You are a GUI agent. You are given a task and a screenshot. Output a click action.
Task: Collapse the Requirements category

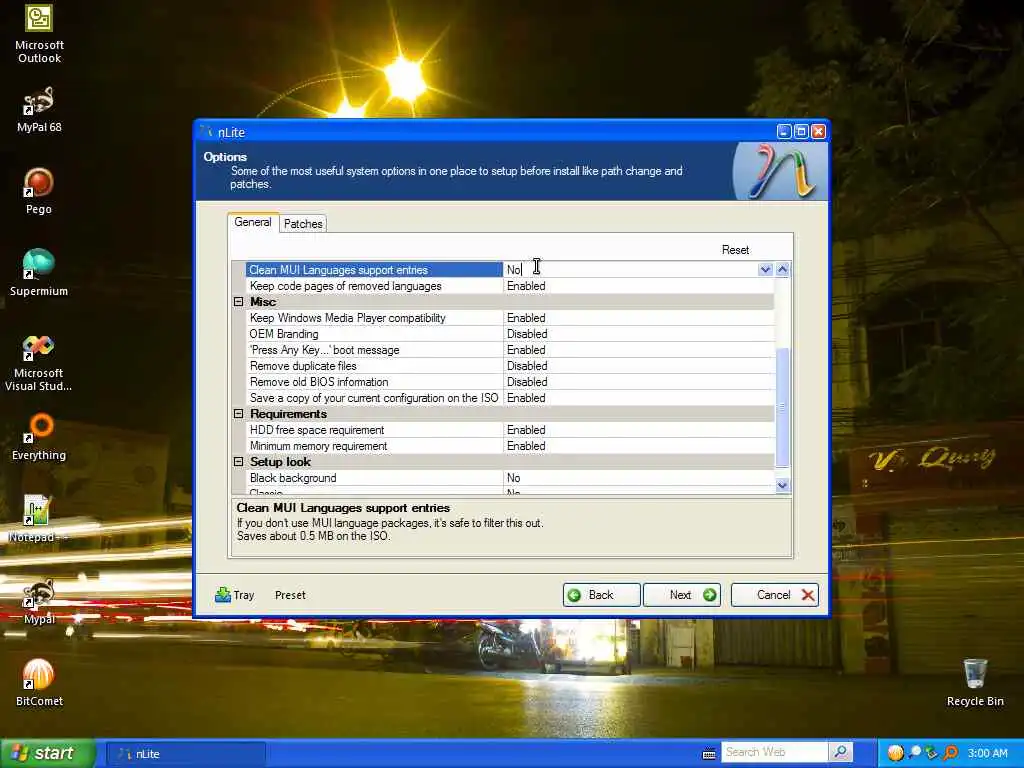coord(238,414)
